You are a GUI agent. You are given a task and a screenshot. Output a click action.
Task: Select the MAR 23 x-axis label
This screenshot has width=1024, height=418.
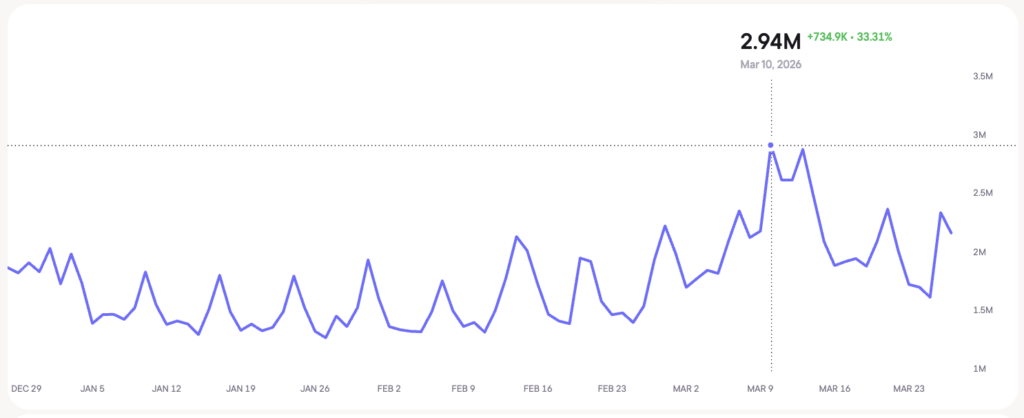point(909,388)
